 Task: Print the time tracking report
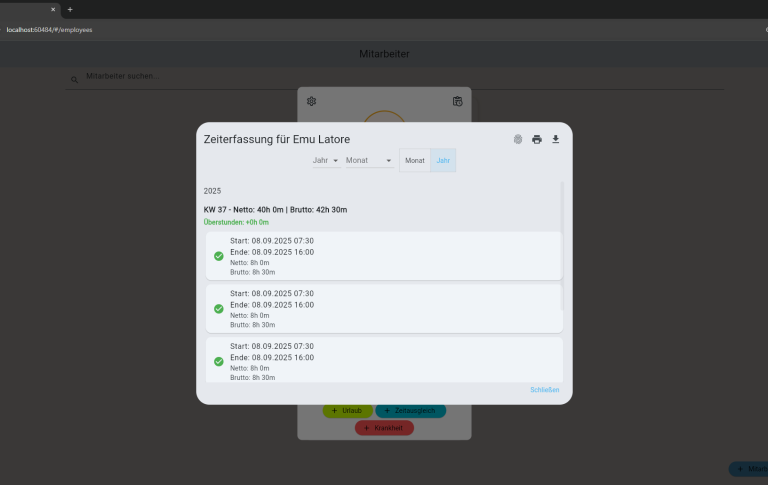(x=537, y=139)
